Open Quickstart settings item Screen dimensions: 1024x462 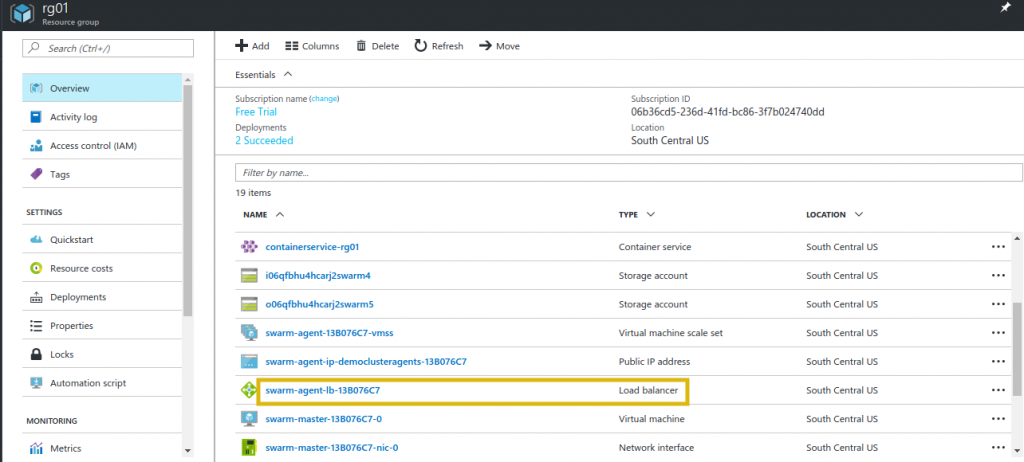(x=102, y=239)
